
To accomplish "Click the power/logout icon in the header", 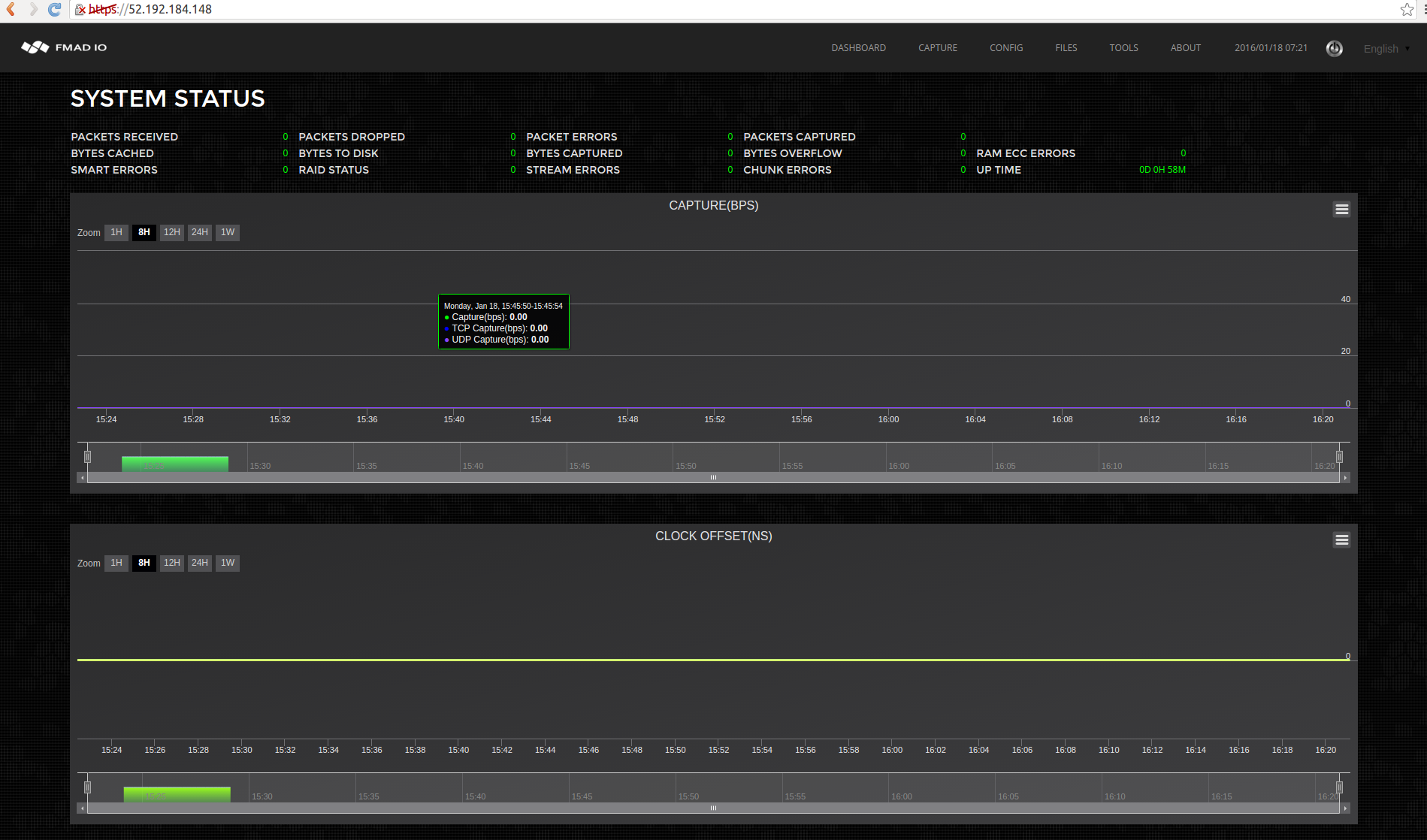I will click(1335, 48).
